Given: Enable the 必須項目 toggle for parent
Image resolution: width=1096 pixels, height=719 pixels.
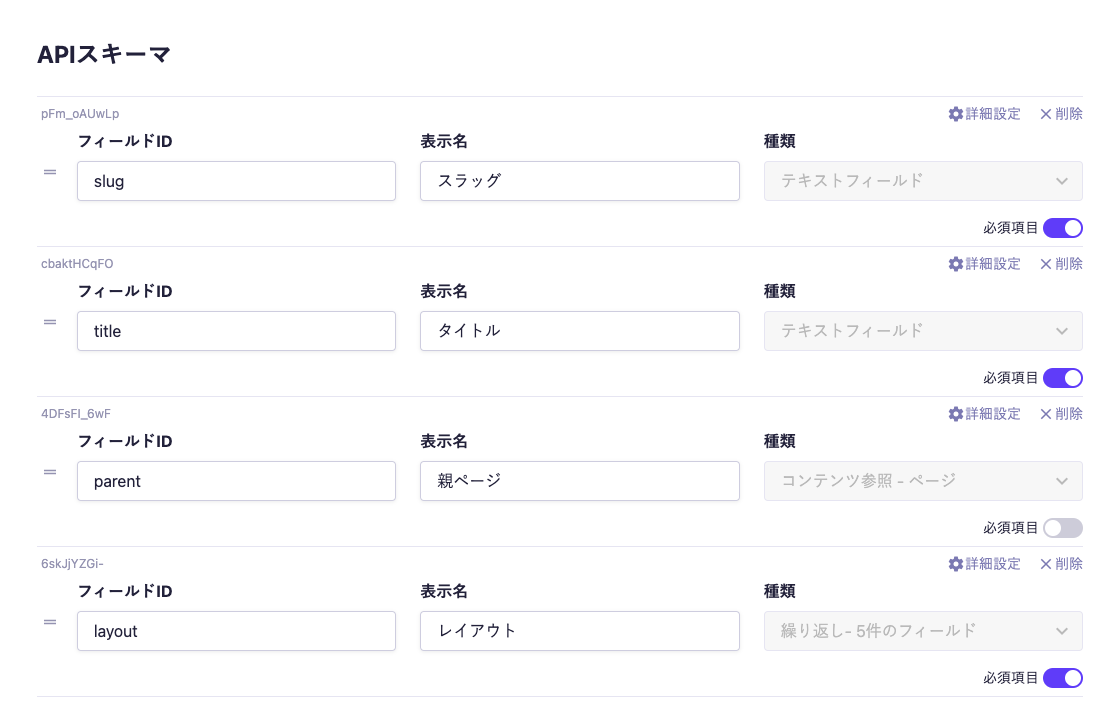Looking at the screenshot, I should point(1063,527).
